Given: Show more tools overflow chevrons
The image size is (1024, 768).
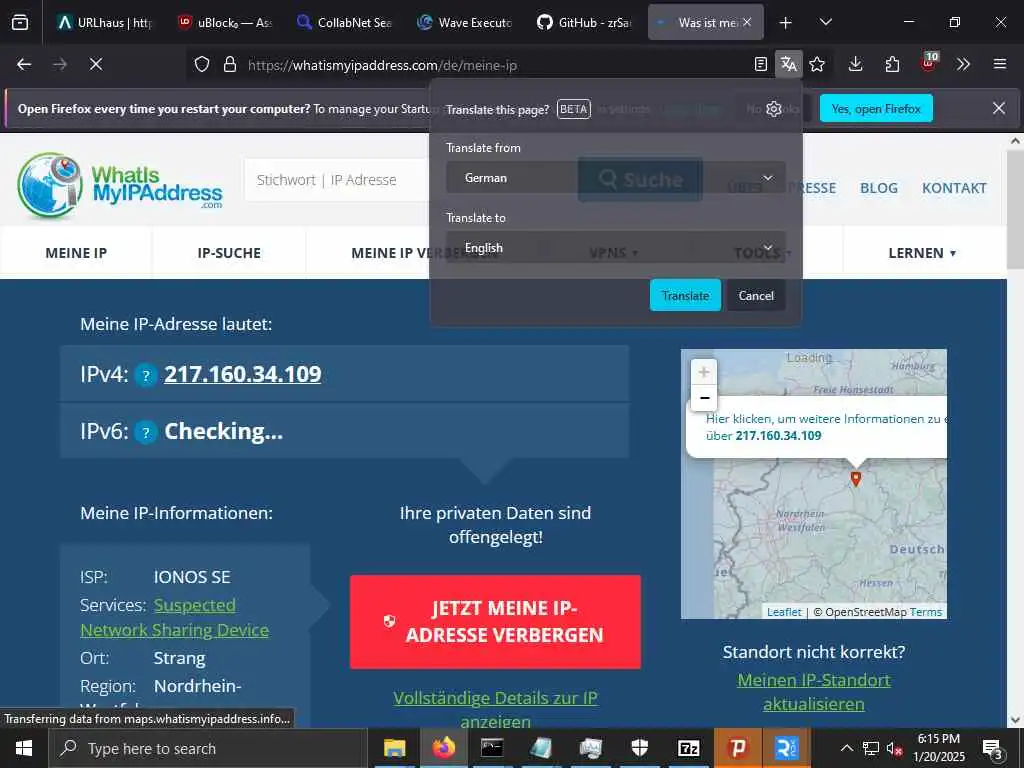Looking at the screenshot, I should tap(963, 64).
